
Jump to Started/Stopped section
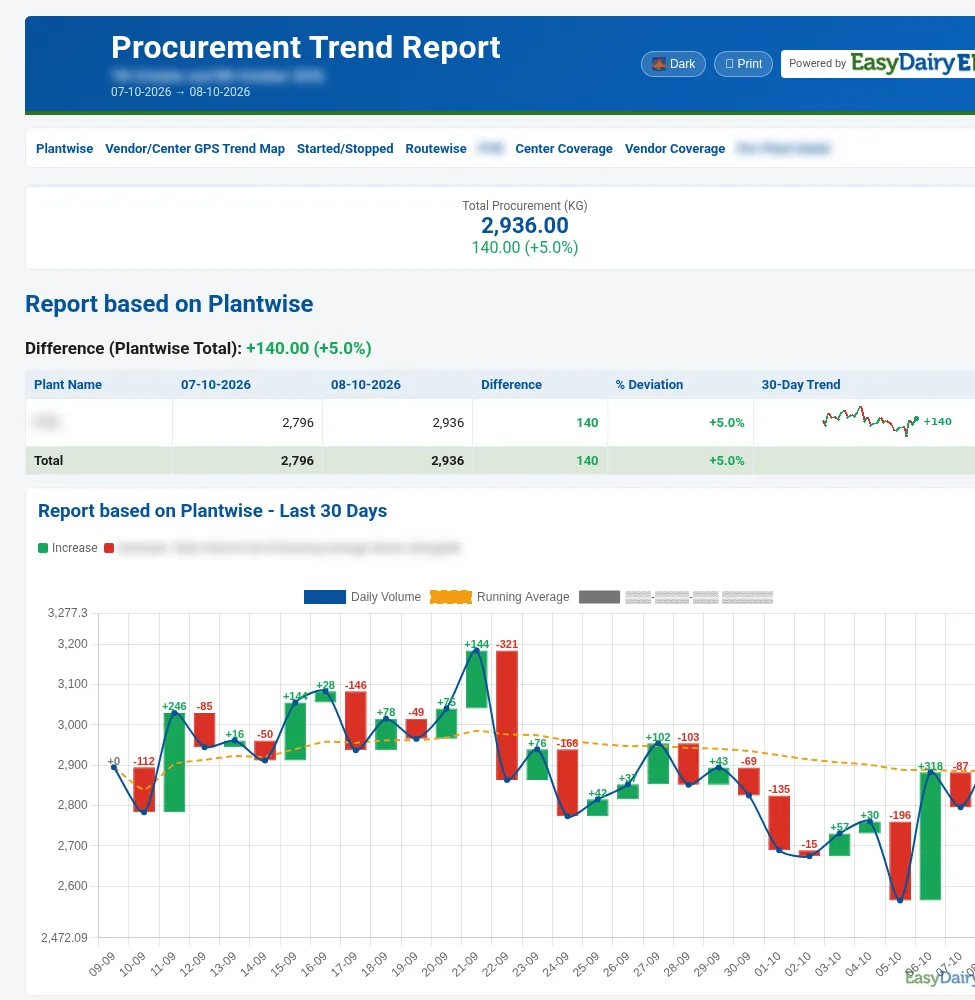345,149
